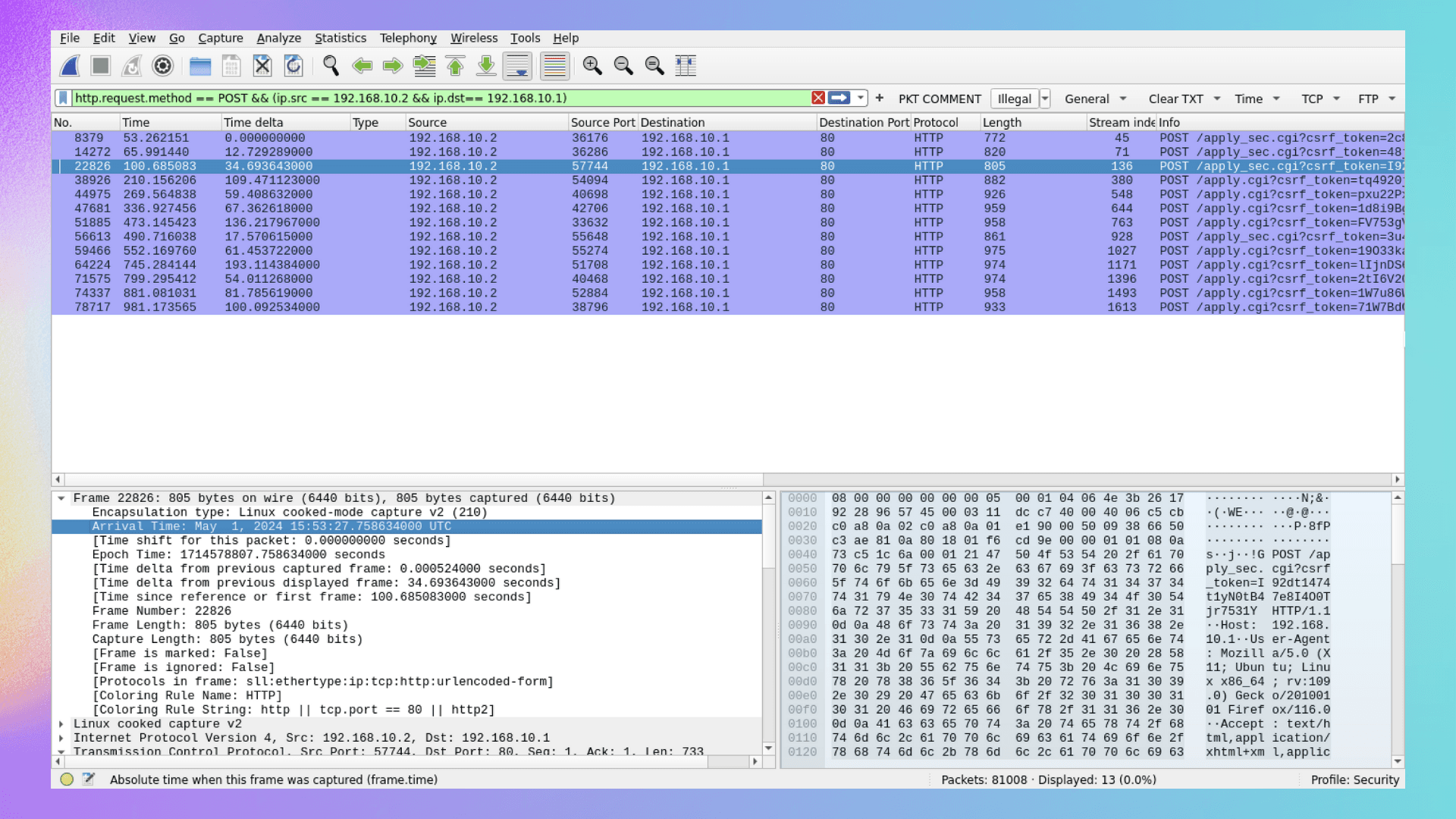Select Coloring Rule Name: HTTP line
The image size is (1456, 819).
pos(187,696)
